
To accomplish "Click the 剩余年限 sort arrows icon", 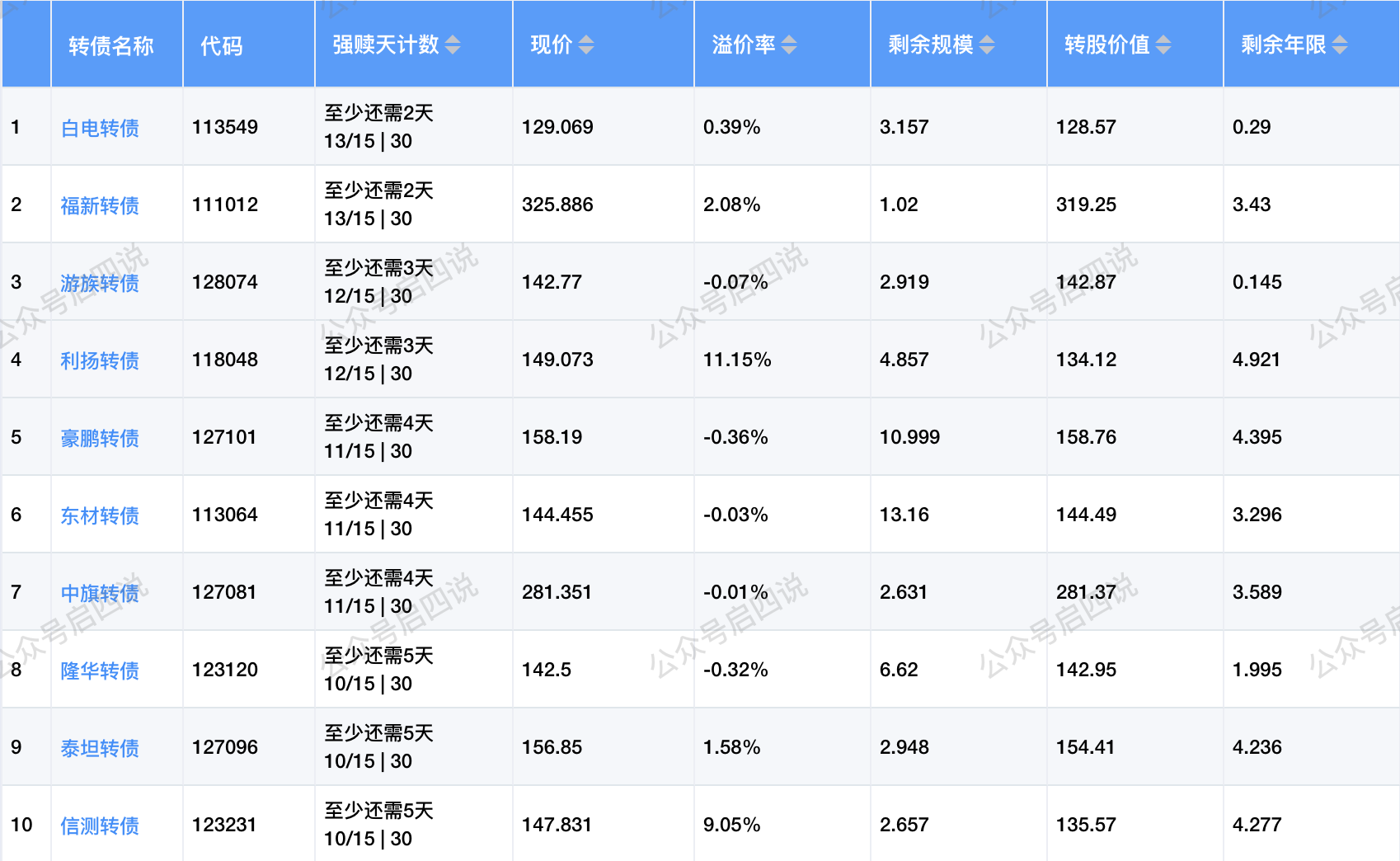I will click(x=1340, y=45).
